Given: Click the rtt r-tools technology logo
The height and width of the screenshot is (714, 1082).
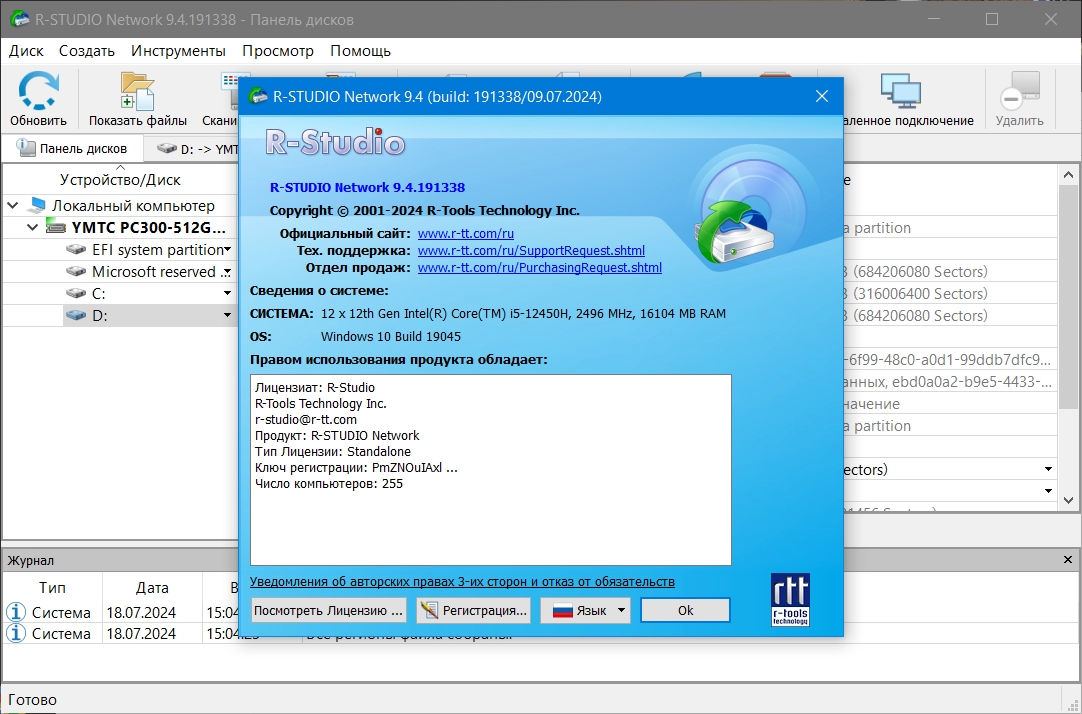Looking at the screenshot, I should (x=790, y=599).
